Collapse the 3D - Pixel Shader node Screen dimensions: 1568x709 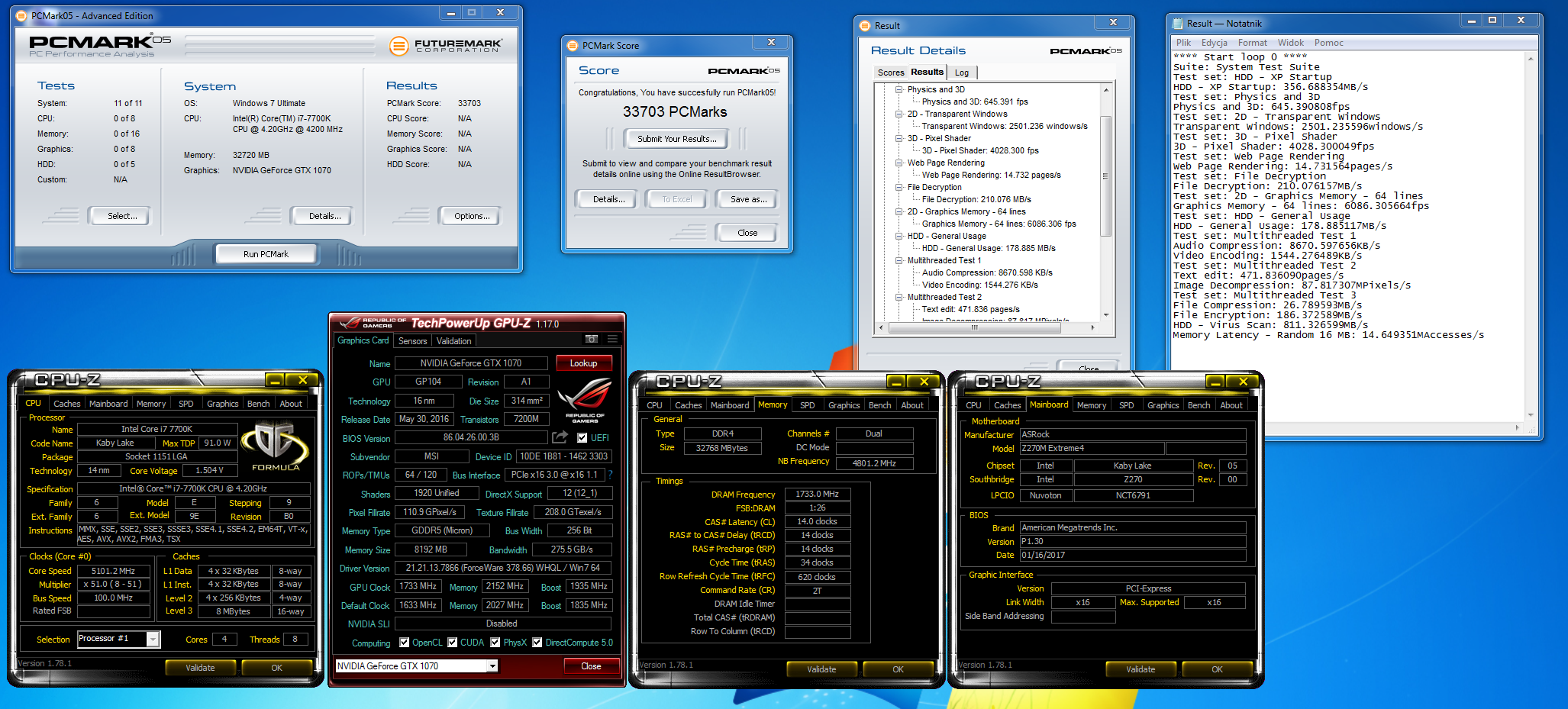[x=899, y=139]
